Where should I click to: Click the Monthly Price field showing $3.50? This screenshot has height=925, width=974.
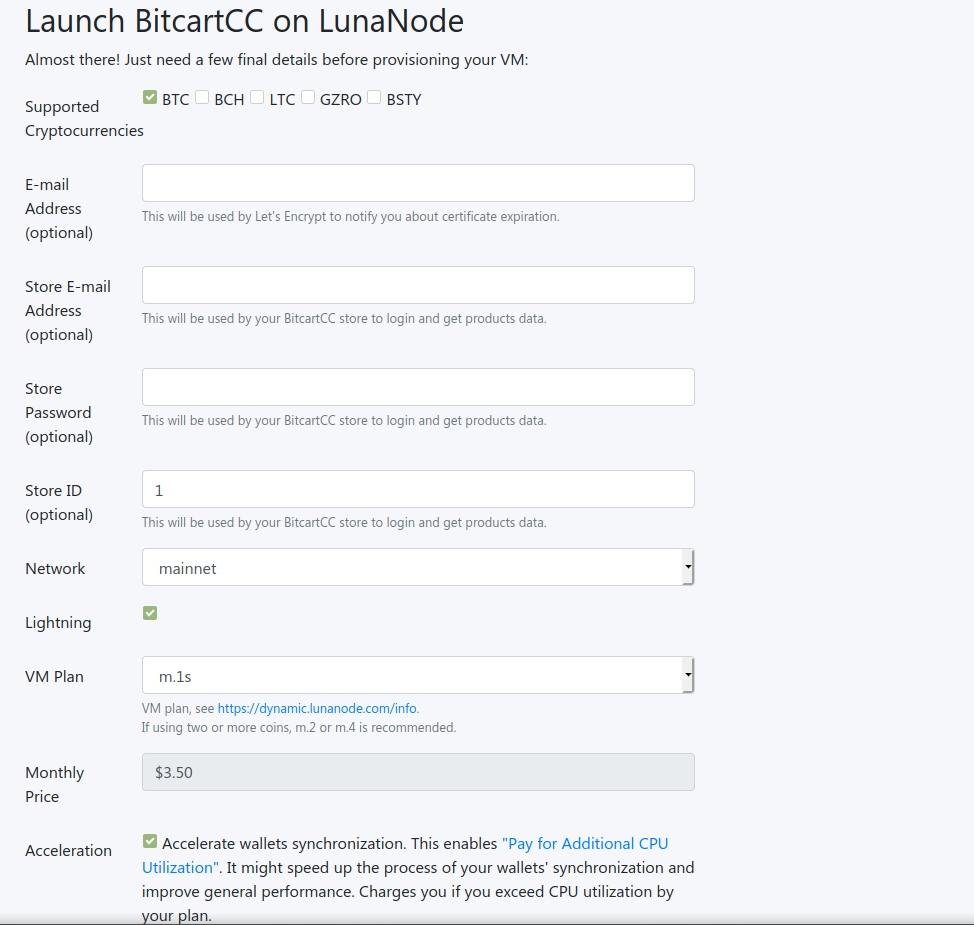pyautogui.click(x=418, y=772)
